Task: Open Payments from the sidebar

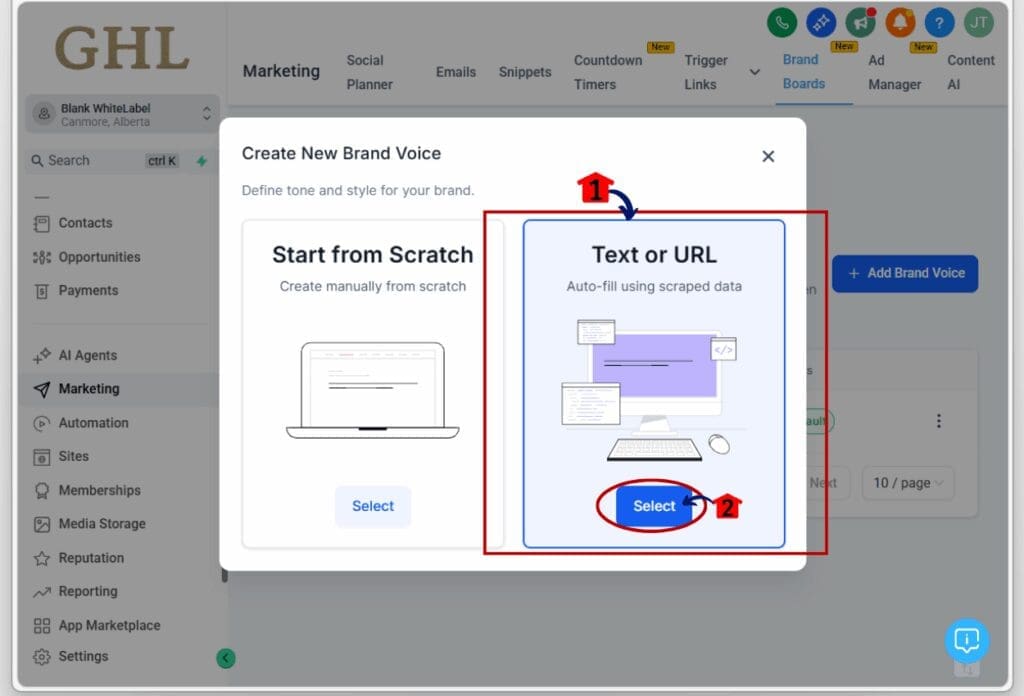Action: point(88,291)
